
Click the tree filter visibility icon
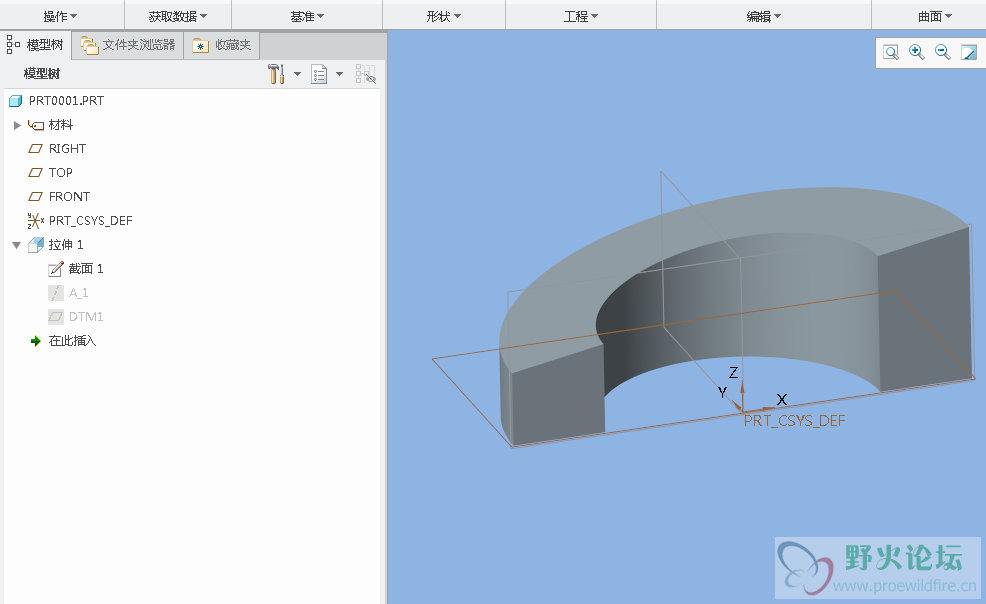click(365, 74)
